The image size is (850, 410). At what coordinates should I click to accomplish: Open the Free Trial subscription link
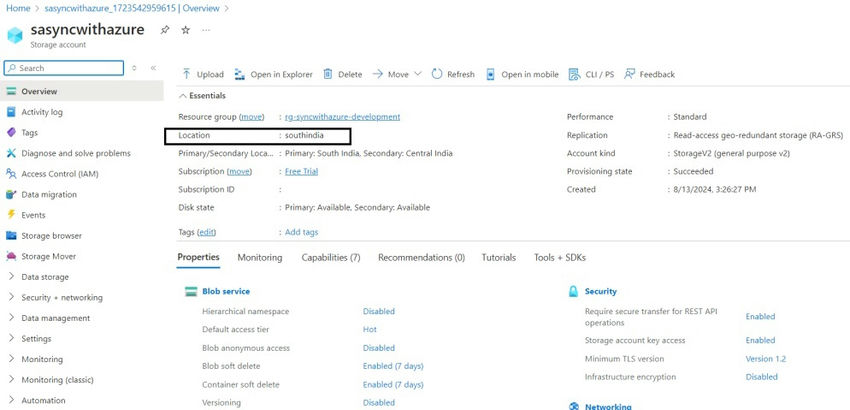pyautogui.click(x=301, y=171)
